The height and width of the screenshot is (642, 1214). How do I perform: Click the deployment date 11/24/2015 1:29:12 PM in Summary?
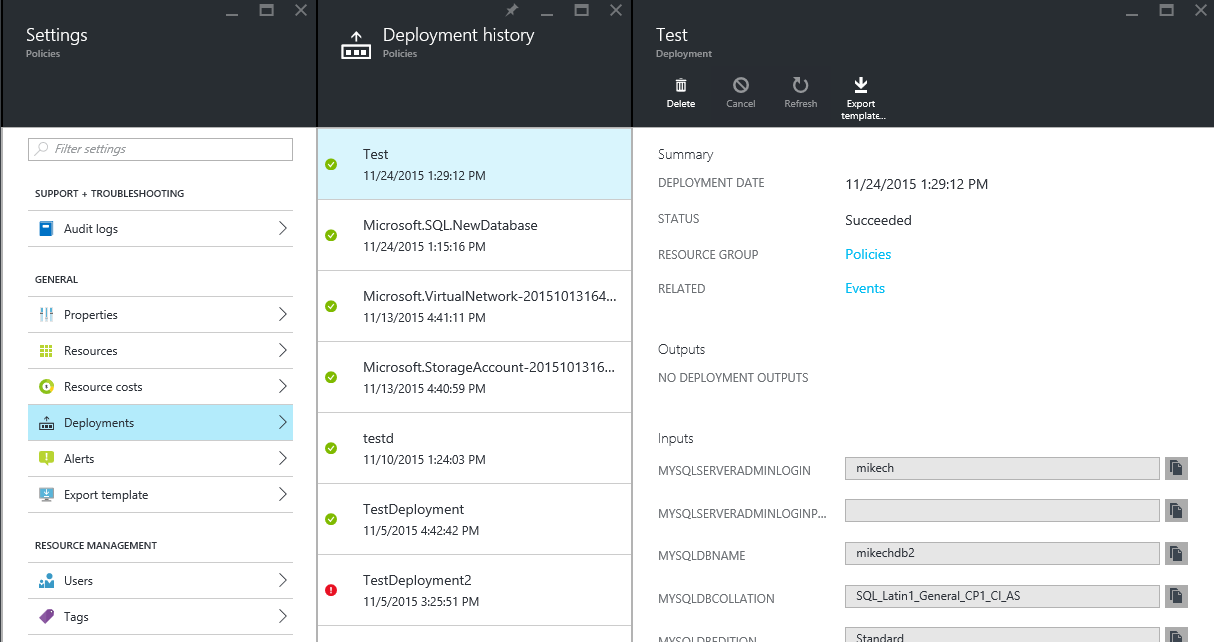point(916,184)
